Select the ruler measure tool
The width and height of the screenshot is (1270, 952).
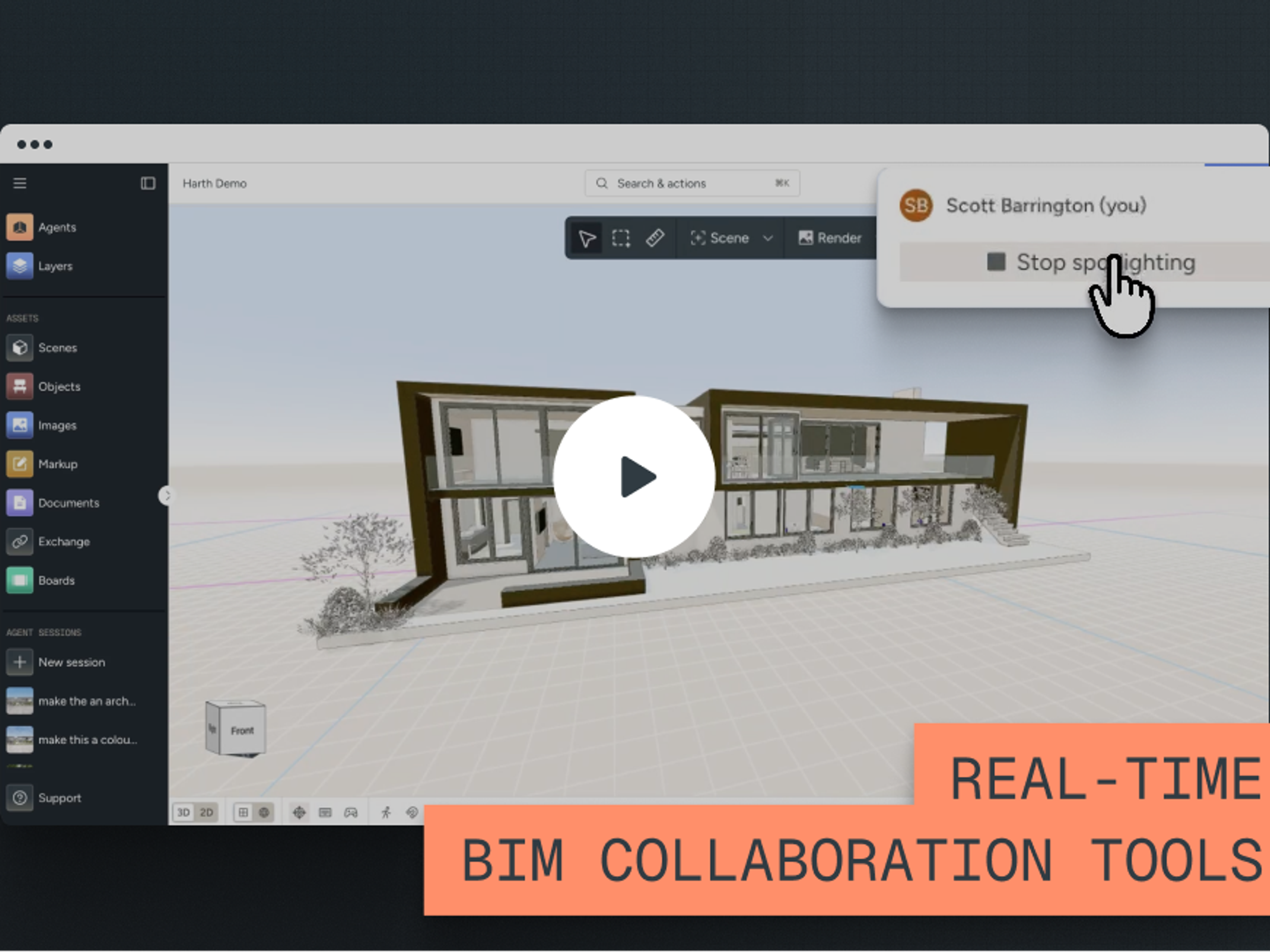655,238
